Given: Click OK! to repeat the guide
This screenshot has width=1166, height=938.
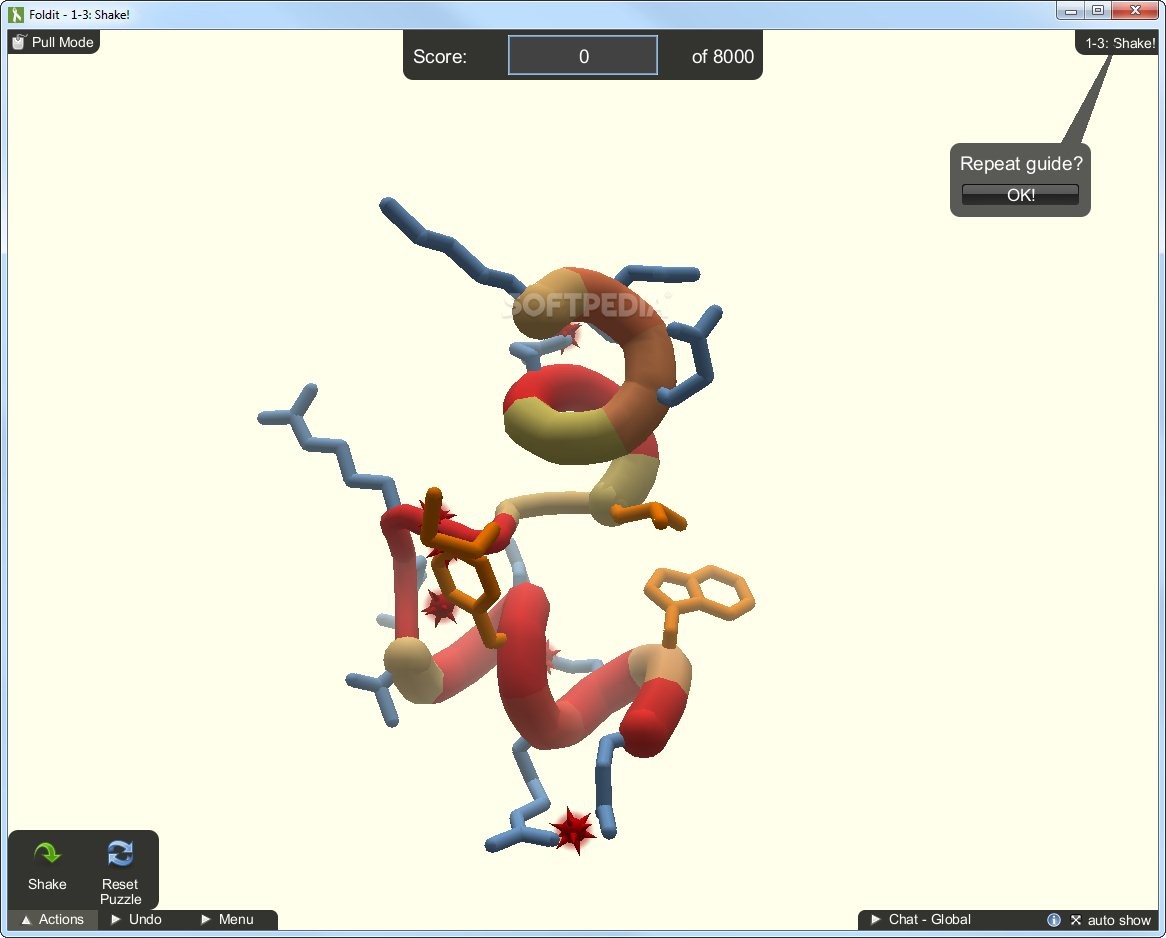Looking at the screenshot, I should pyautogui.click(x=1020, y=195).
